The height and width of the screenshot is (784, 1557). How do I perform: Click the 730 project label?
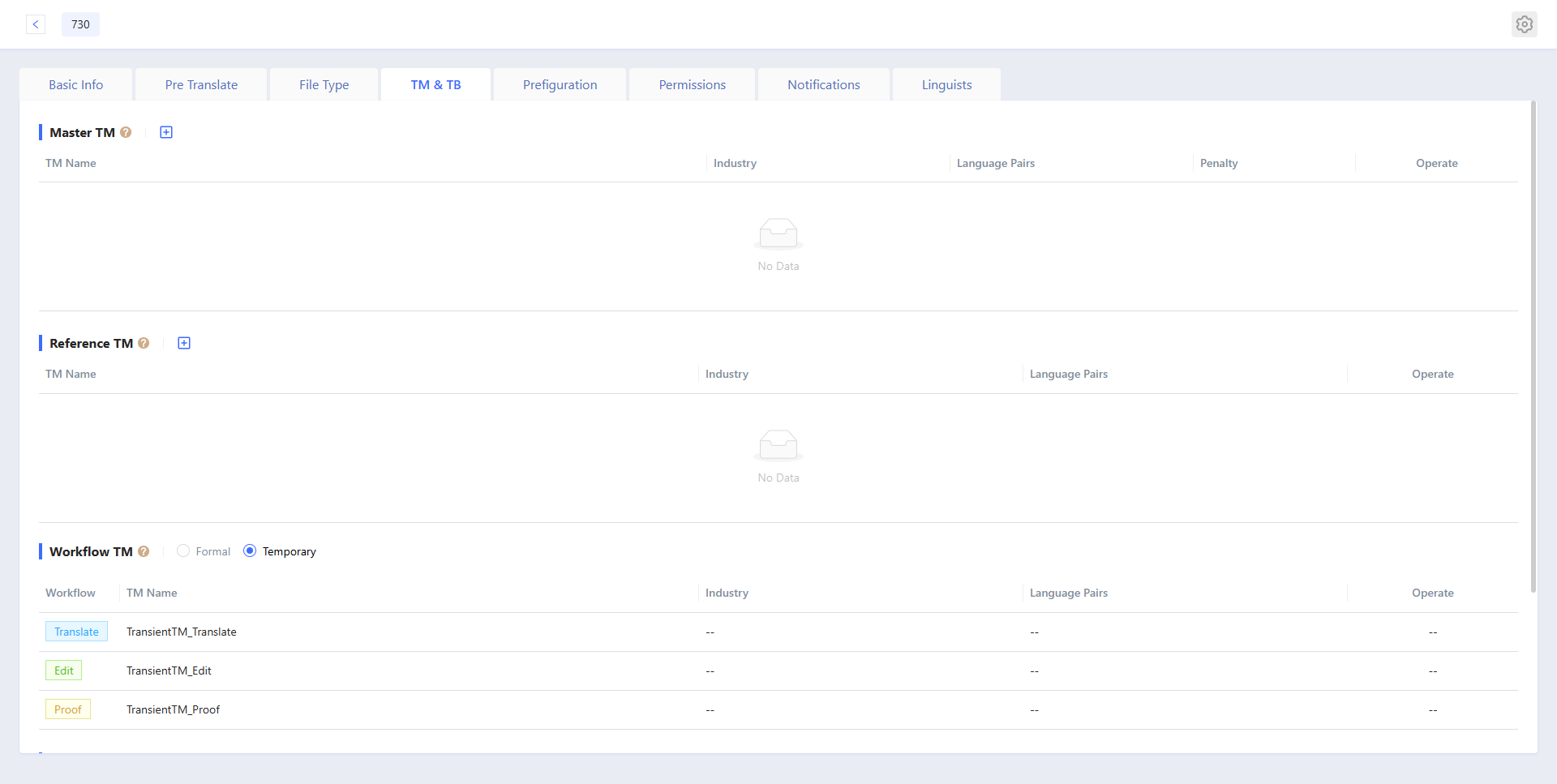point(80,24)
